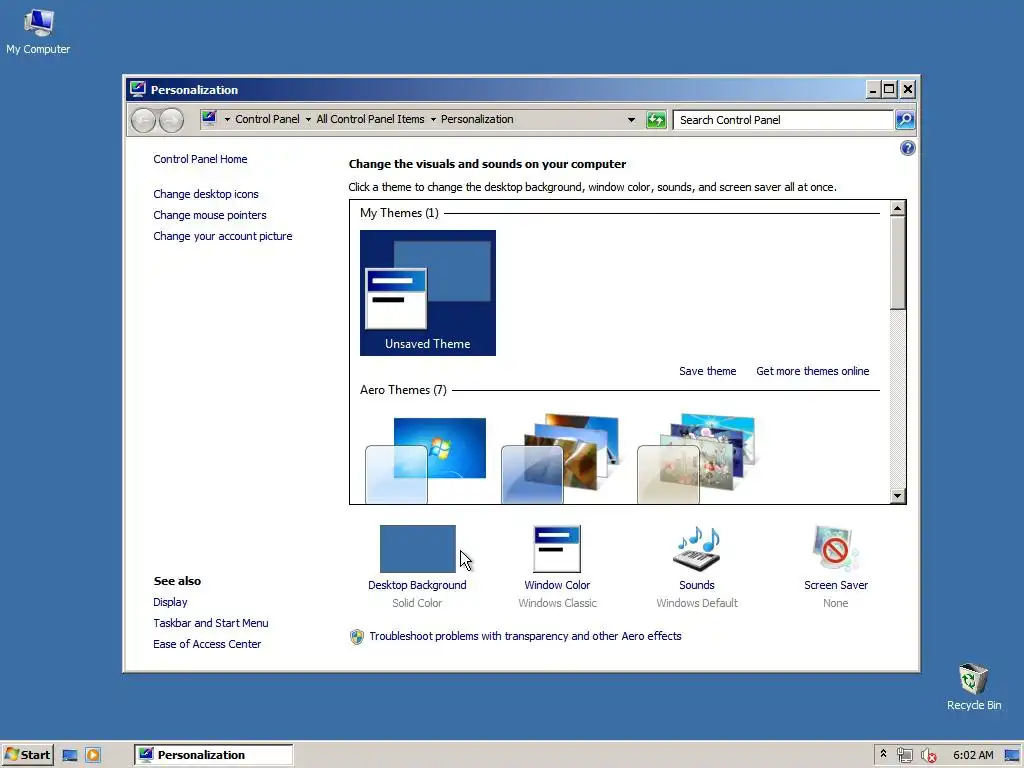
Task: Open Change your account picture link
Action: (x=223, y=236)
